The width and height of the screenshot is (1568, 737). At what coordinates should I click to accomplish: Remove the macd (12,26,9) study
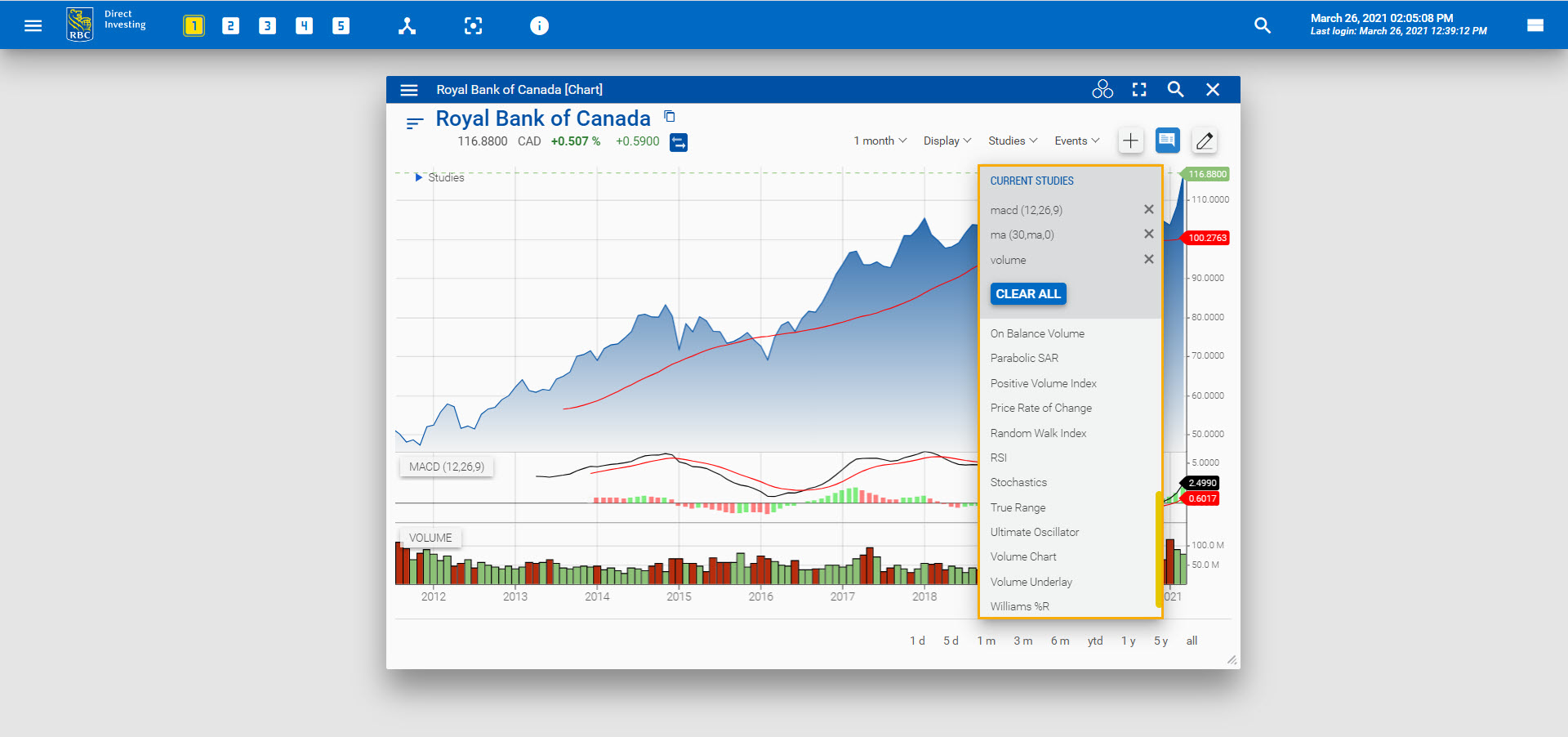[x=1148, y=209]
